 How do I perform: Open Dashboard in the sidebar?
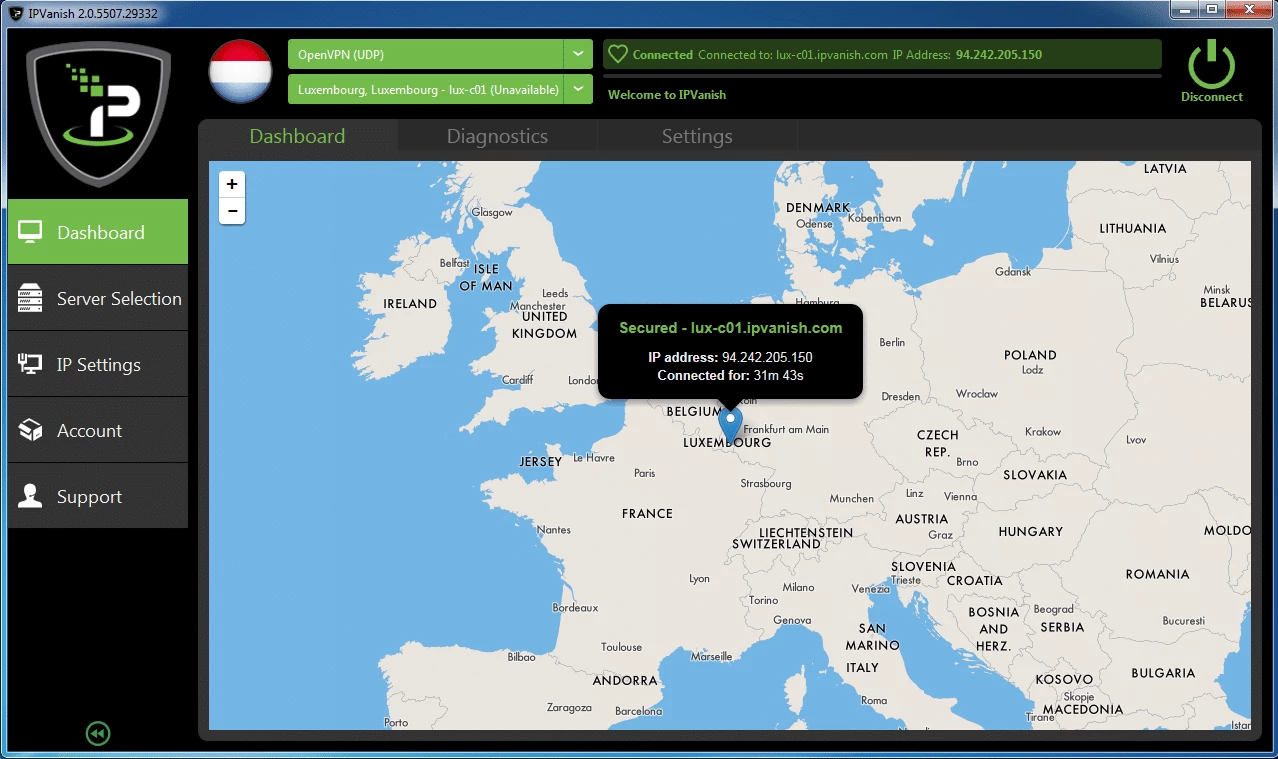(x=98, y=232)
